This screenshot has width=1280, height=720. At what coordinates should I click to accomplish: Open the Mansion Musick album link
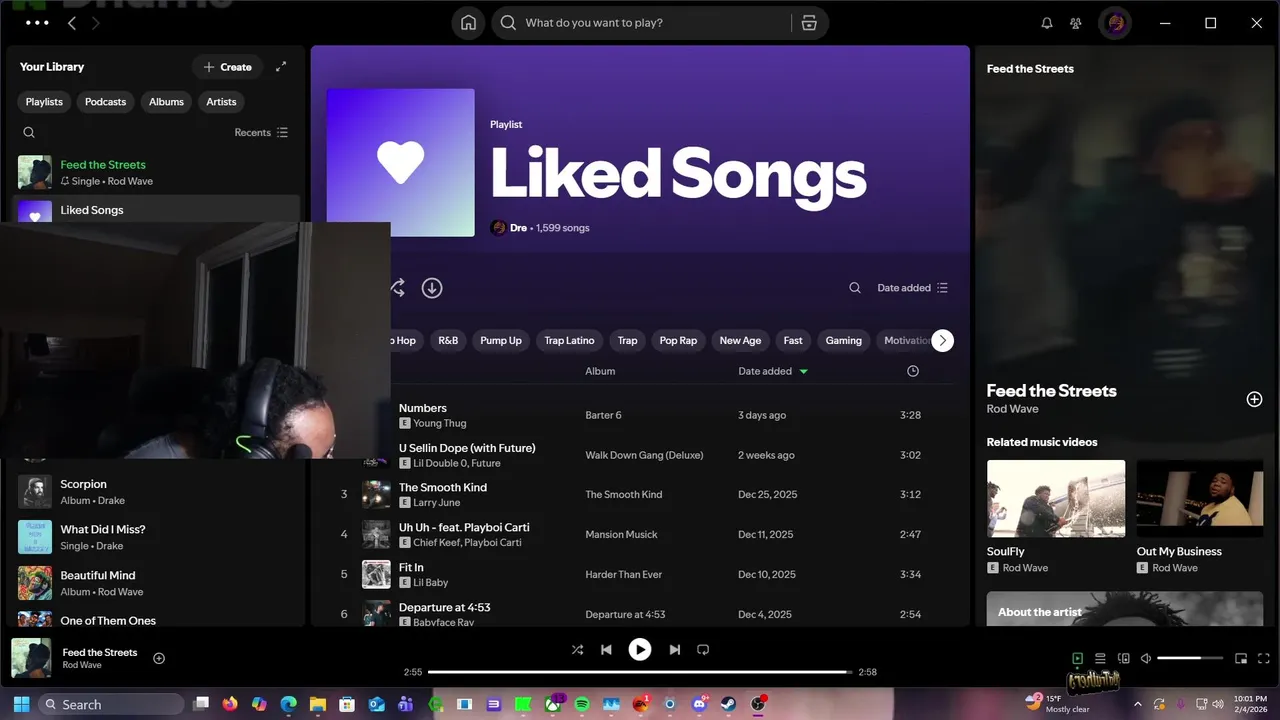click(621, 535)
